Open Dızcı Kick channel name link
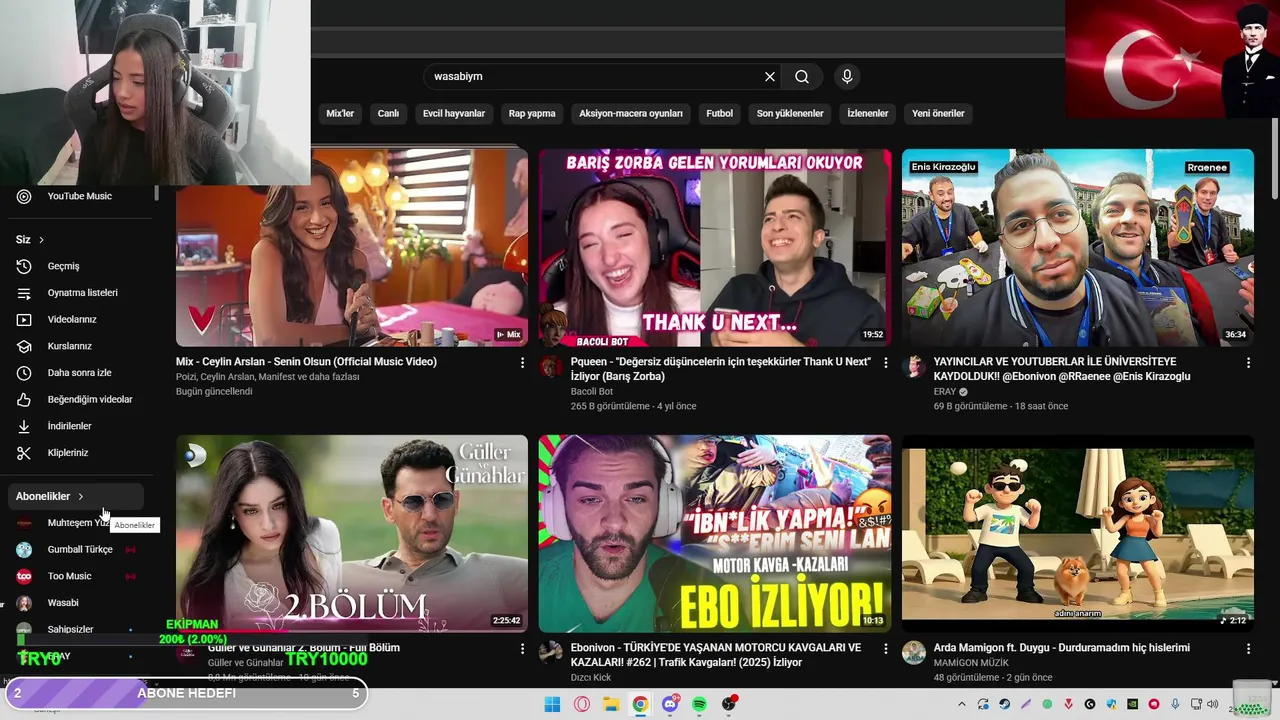Image resolution: width=1280 pixels, height=720 pixels. [x=591, y=678]
